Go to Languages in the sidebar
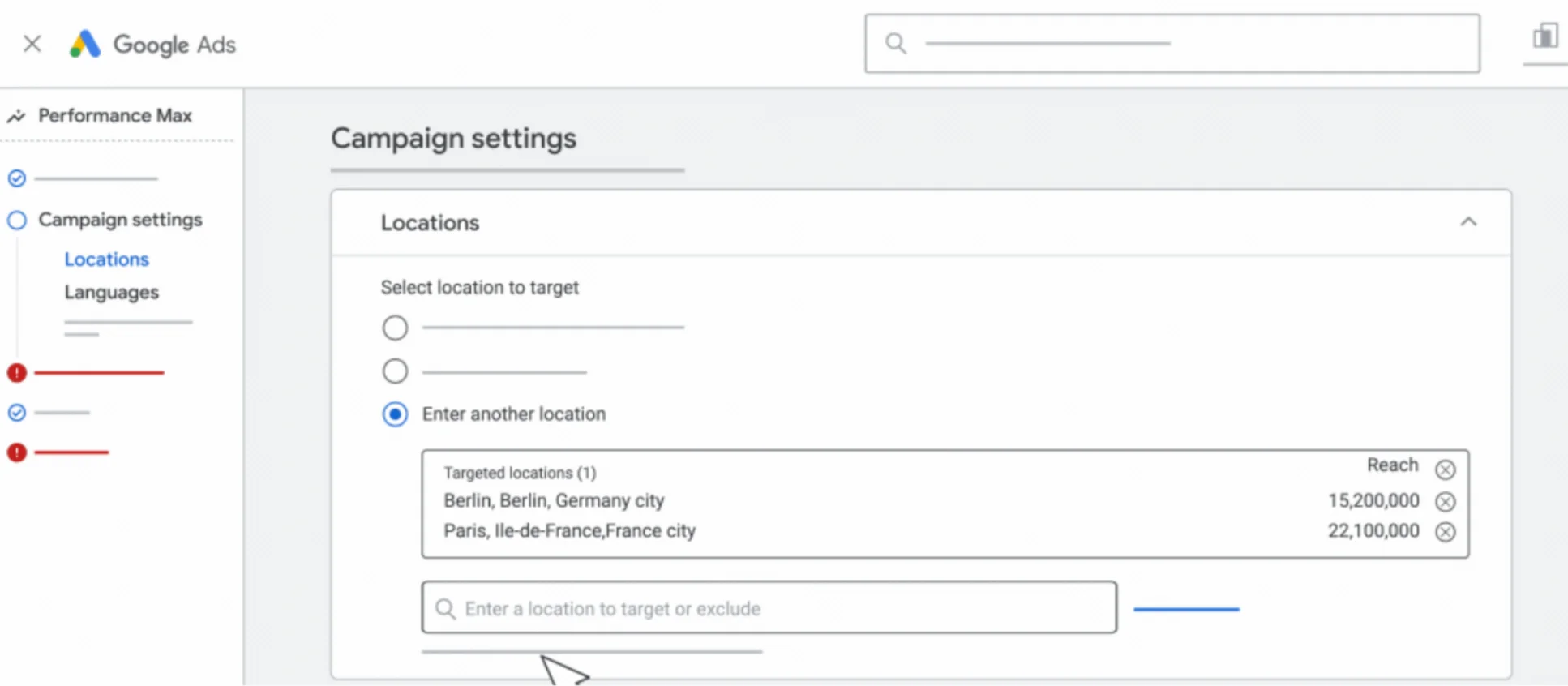Viewport: 1568px width, 686px height. pyautogui.click(x=112, y=293)
